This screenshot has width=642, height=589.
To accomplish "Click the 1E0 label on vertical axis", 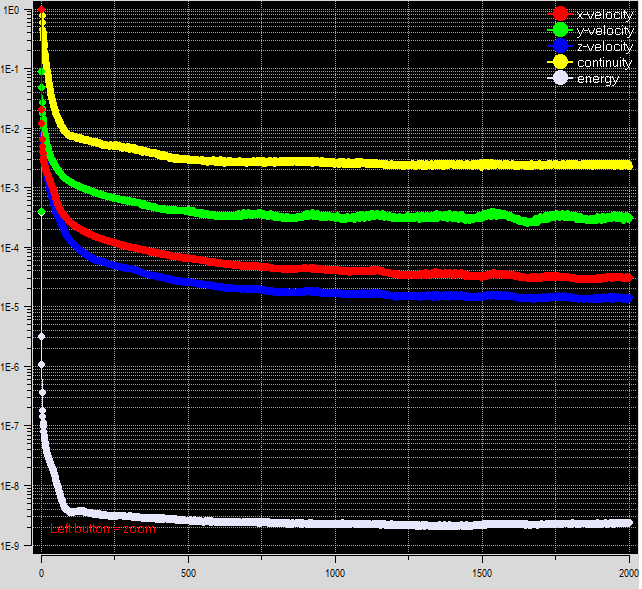I will coord(11,10).
